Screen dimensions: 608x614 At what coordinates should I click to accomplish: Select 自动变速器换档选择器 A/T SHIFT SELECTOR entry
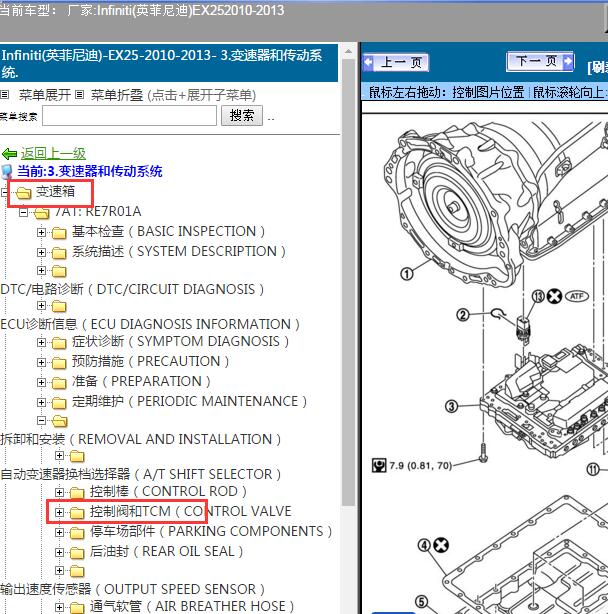[x=141, y=474]
